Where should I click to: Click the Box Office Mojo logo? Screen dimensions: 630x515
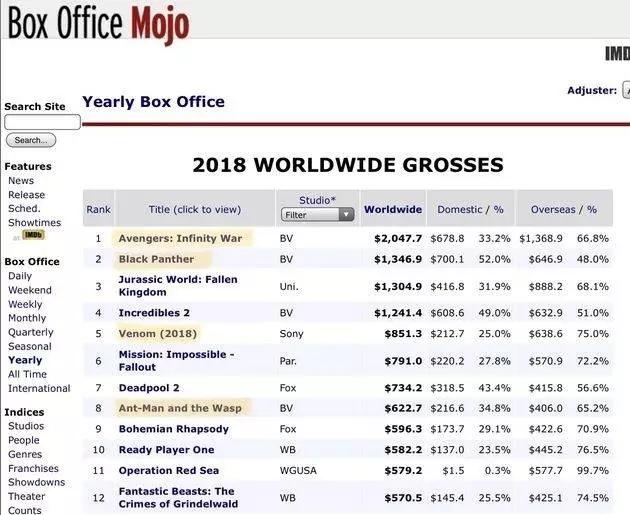point(97,22)
